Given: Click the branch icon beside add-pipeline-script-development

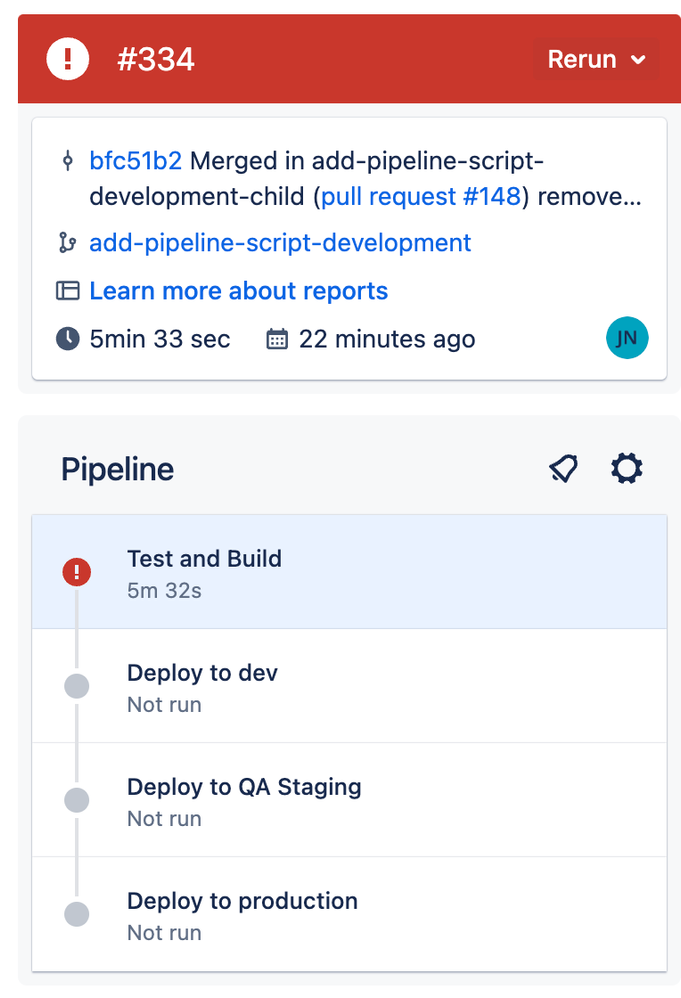Looking at the screenshot, I should tap(68, 243).
